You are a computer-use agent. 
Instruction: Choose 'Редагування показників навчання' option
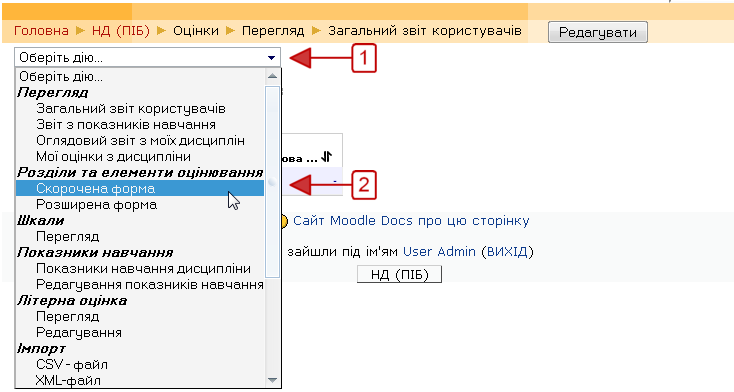[140, 284]
